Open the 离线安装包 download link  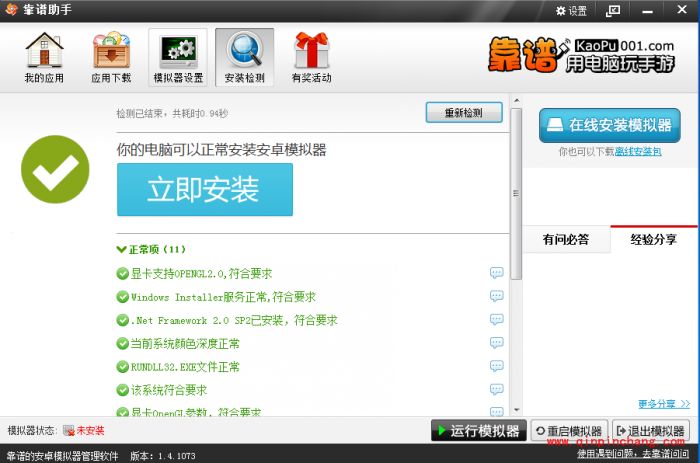[x=638, y=152]
